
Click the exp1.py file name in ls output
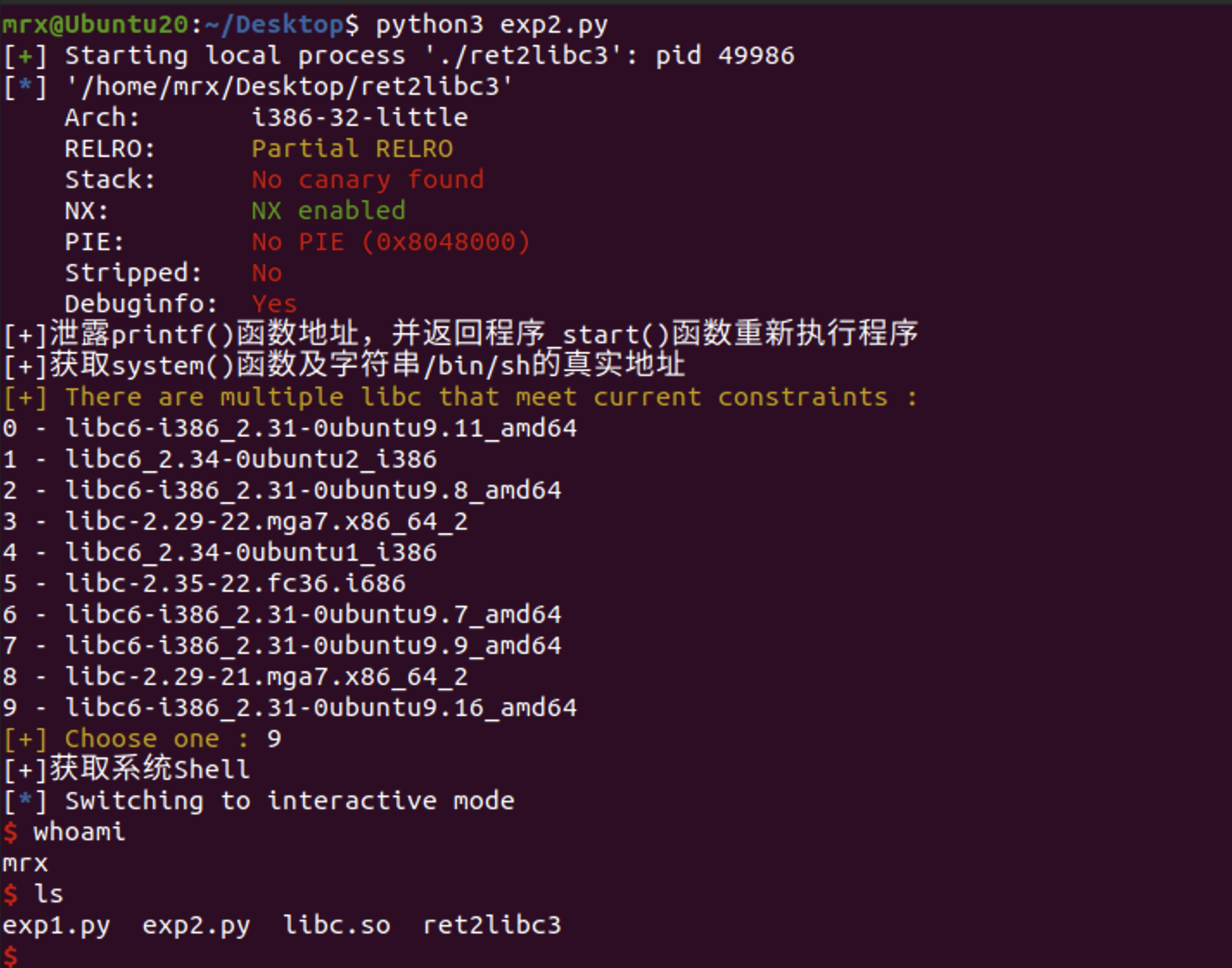point(56,926)
